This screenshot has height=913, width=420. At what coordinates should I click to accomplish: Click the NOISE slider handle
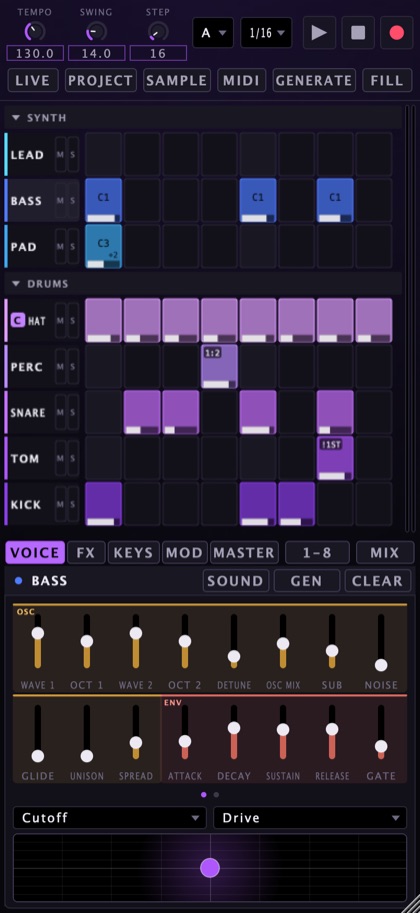click(x=381, y=665)
